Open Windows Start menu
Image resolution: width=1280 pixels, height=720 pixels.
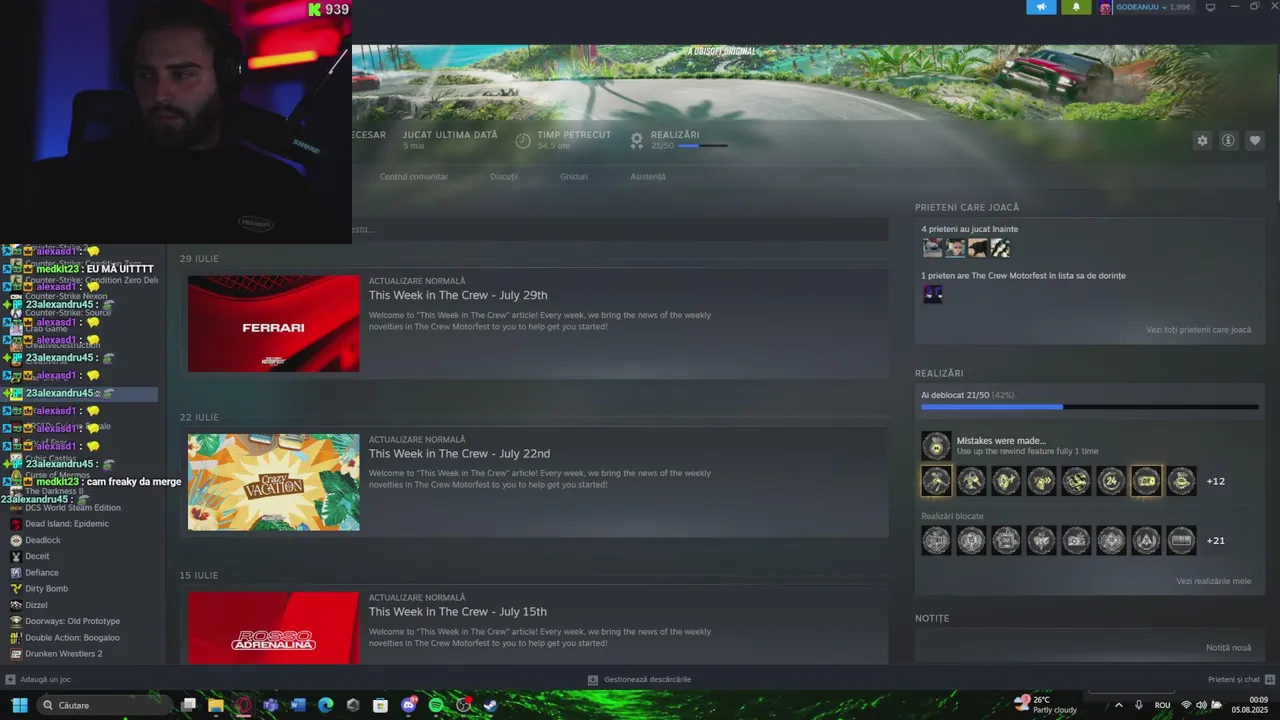[x=19, y=705]
